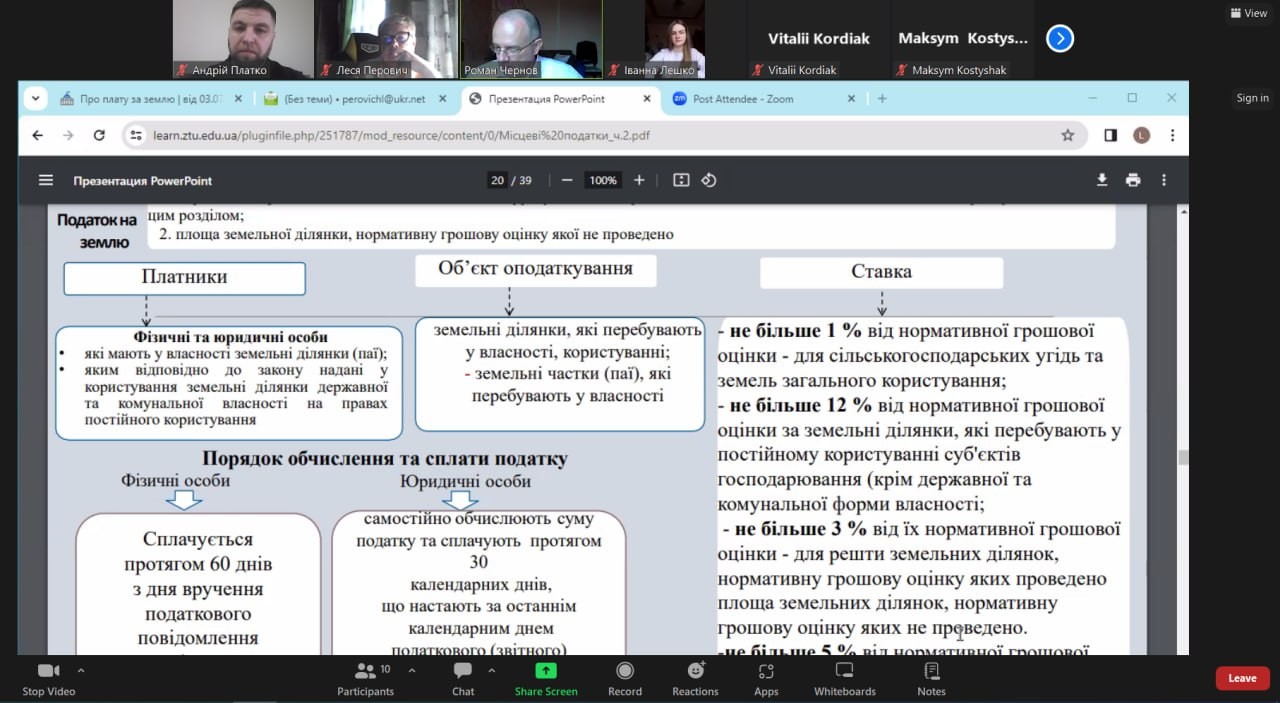Expand options arrow next to Chat
The image size is (1280, 703).
tap(490, 670)
